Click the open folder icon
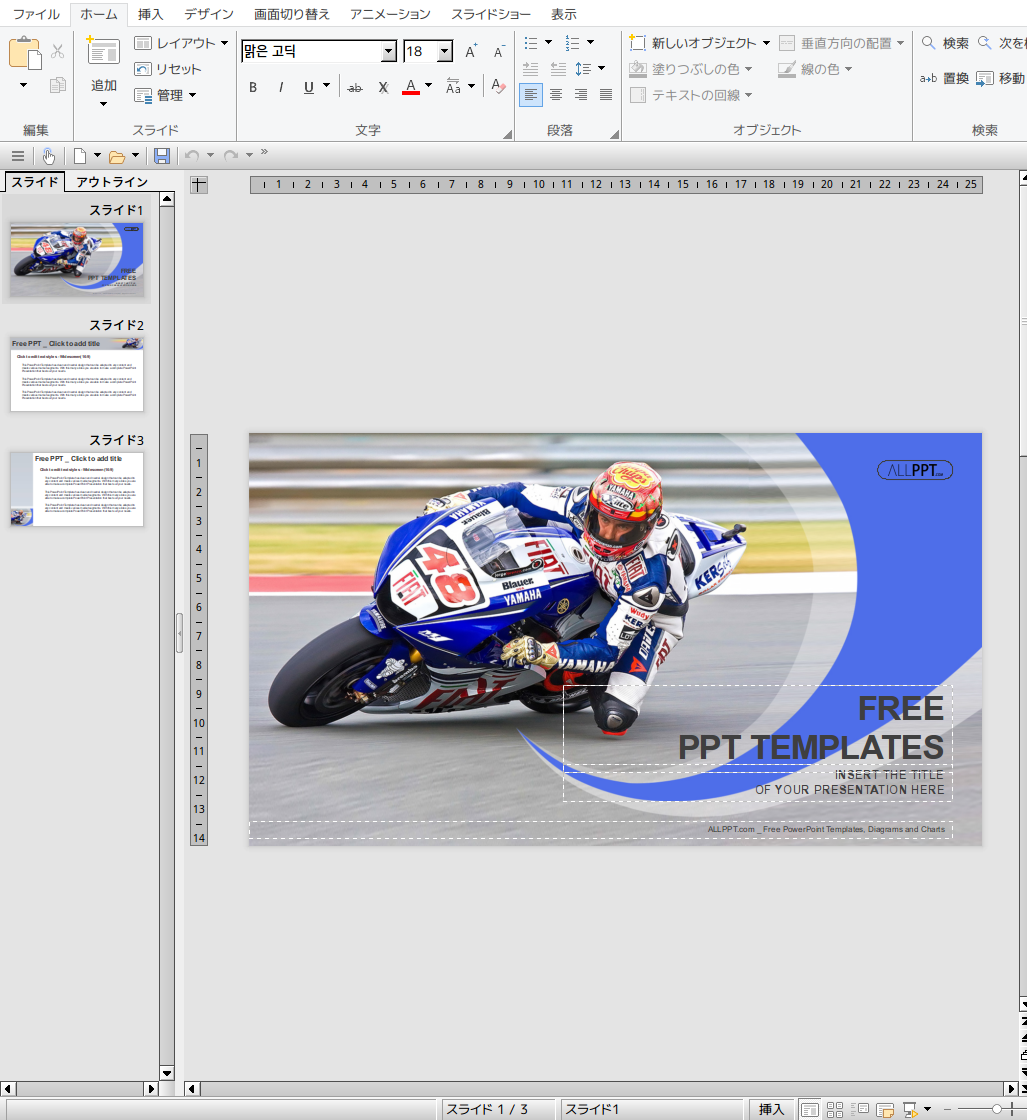Screen dimensions: 1027x1120 pyautogui.click(x=117, y=156)
